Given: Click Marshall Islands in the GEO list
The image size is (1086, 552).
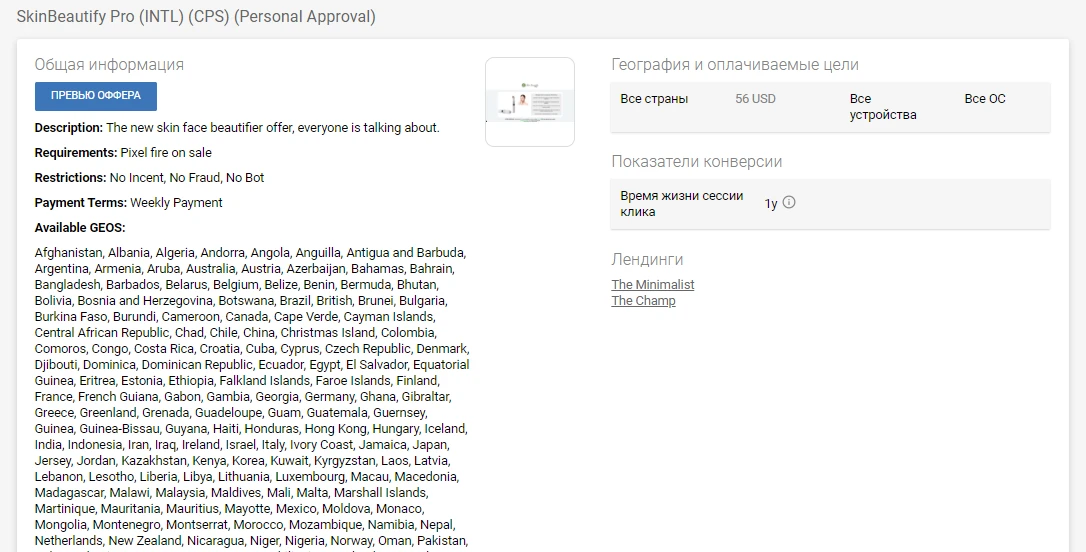Looking at the screenshot, I should [x=380, y=492].
